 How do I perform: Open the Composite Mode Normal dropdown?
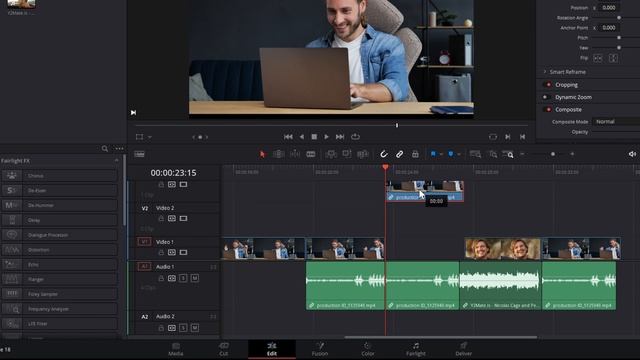[x=616, y=122]
